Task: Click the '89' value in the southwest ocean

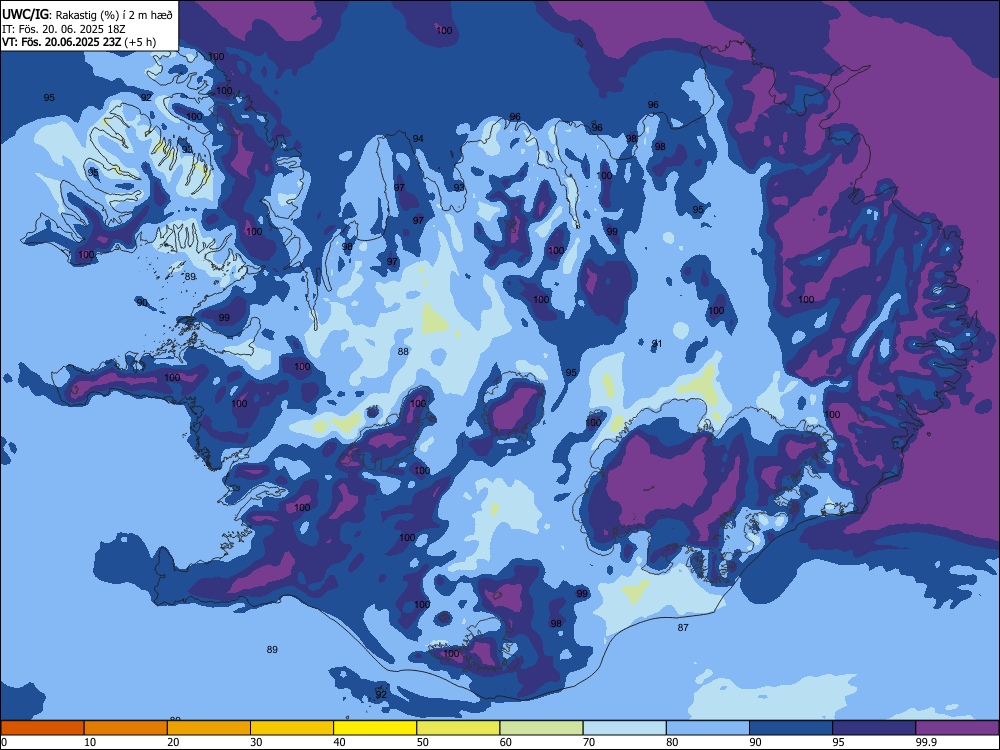Action: [272, 649]
